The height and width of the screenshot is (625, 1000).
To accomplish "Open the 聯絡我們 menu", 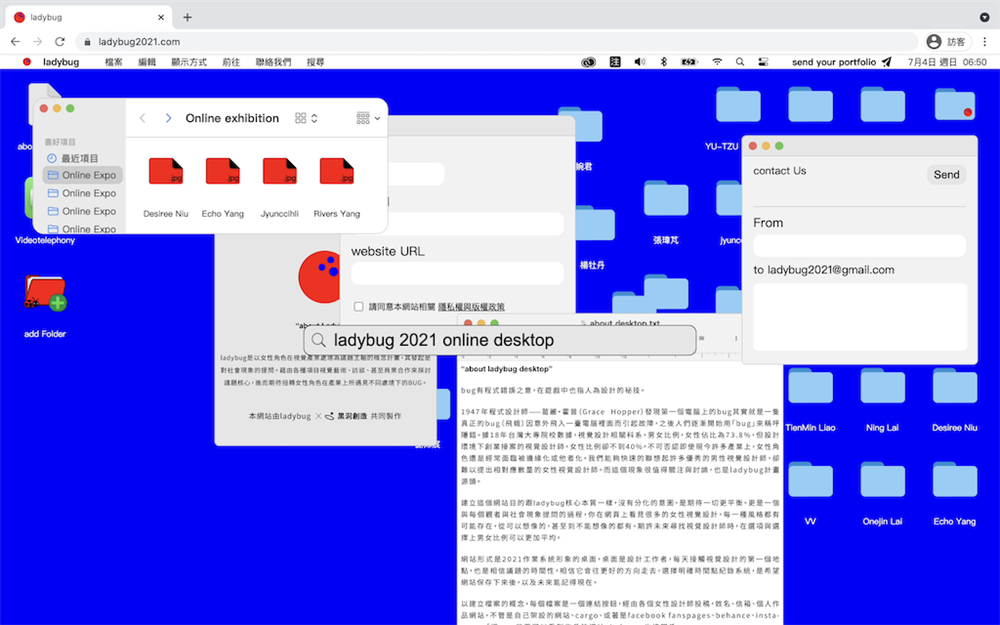I will (273, 62).
